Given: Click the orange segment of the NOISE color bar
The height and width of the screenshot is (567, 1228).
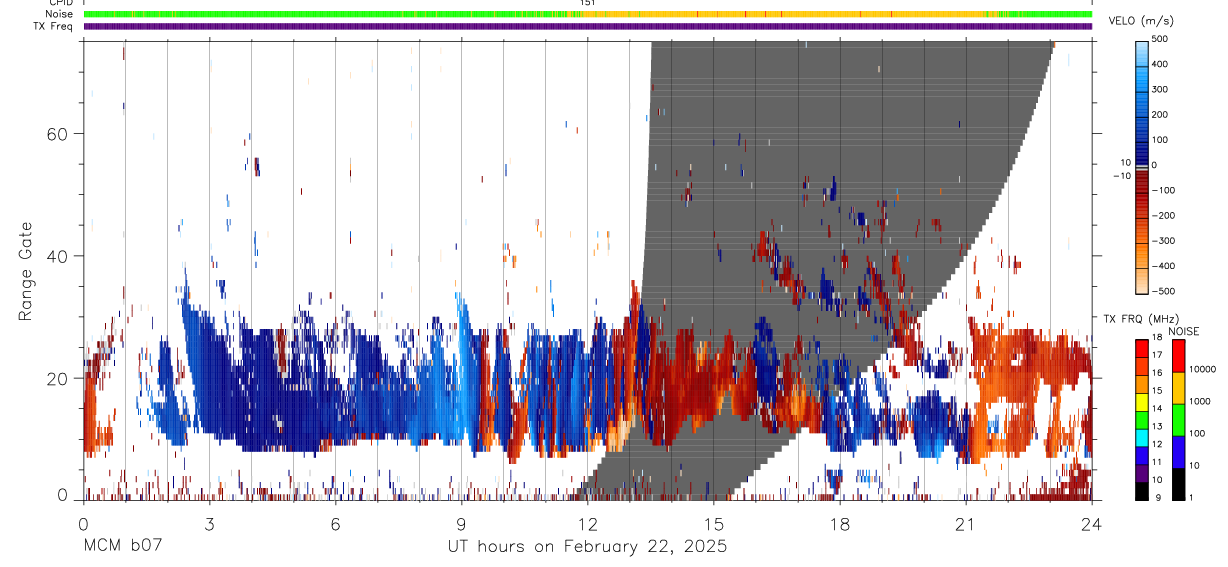Looking at the screenshot, I should (x=1177, y=387).
